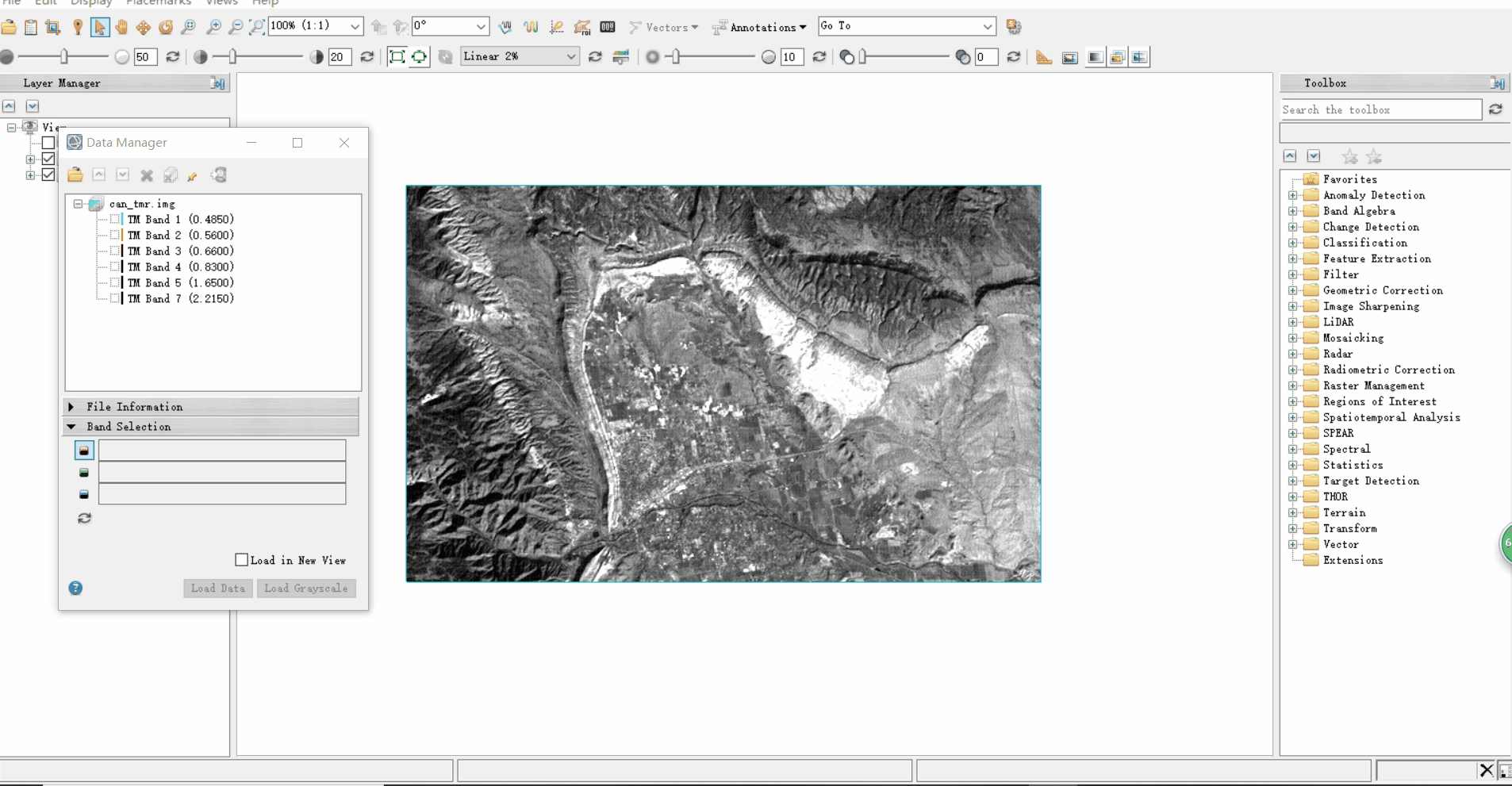1512x786 pixels.
Task: Open the Display menu
Action: [x=91, y=3]
